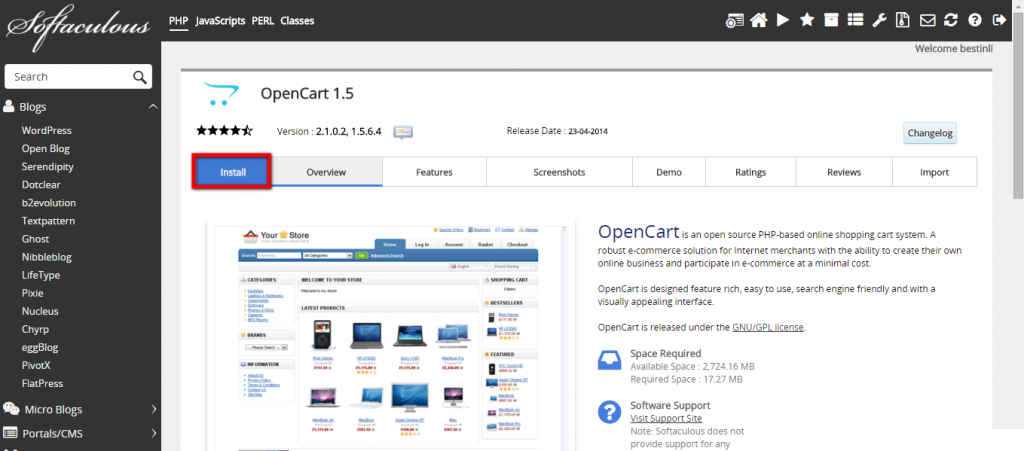This screenshot has height=451, width=1024.
Task: Switch to the PHP scripts menu
Action: click(x=178, y=20)
